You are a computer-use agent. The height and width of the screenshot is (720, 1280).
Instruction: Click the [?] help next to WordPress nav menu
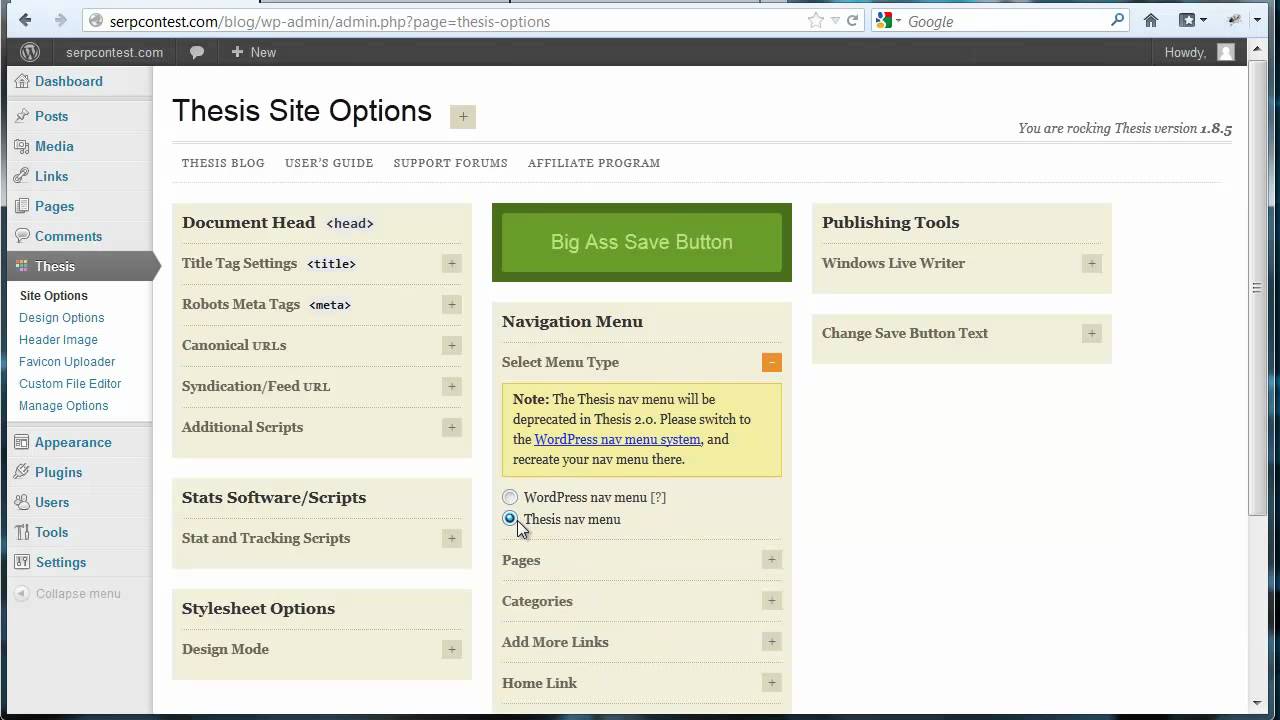pos(658,497)
